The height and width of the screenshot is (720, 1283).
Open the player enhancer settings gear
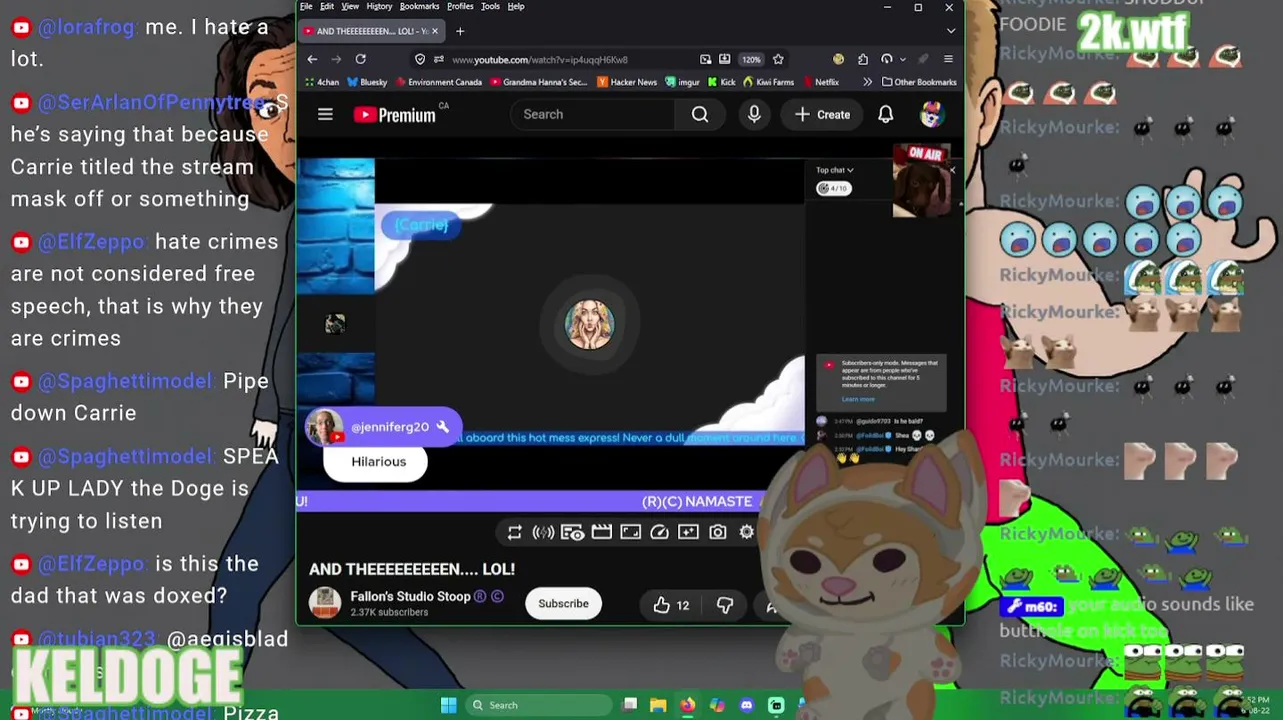(747, 532)
